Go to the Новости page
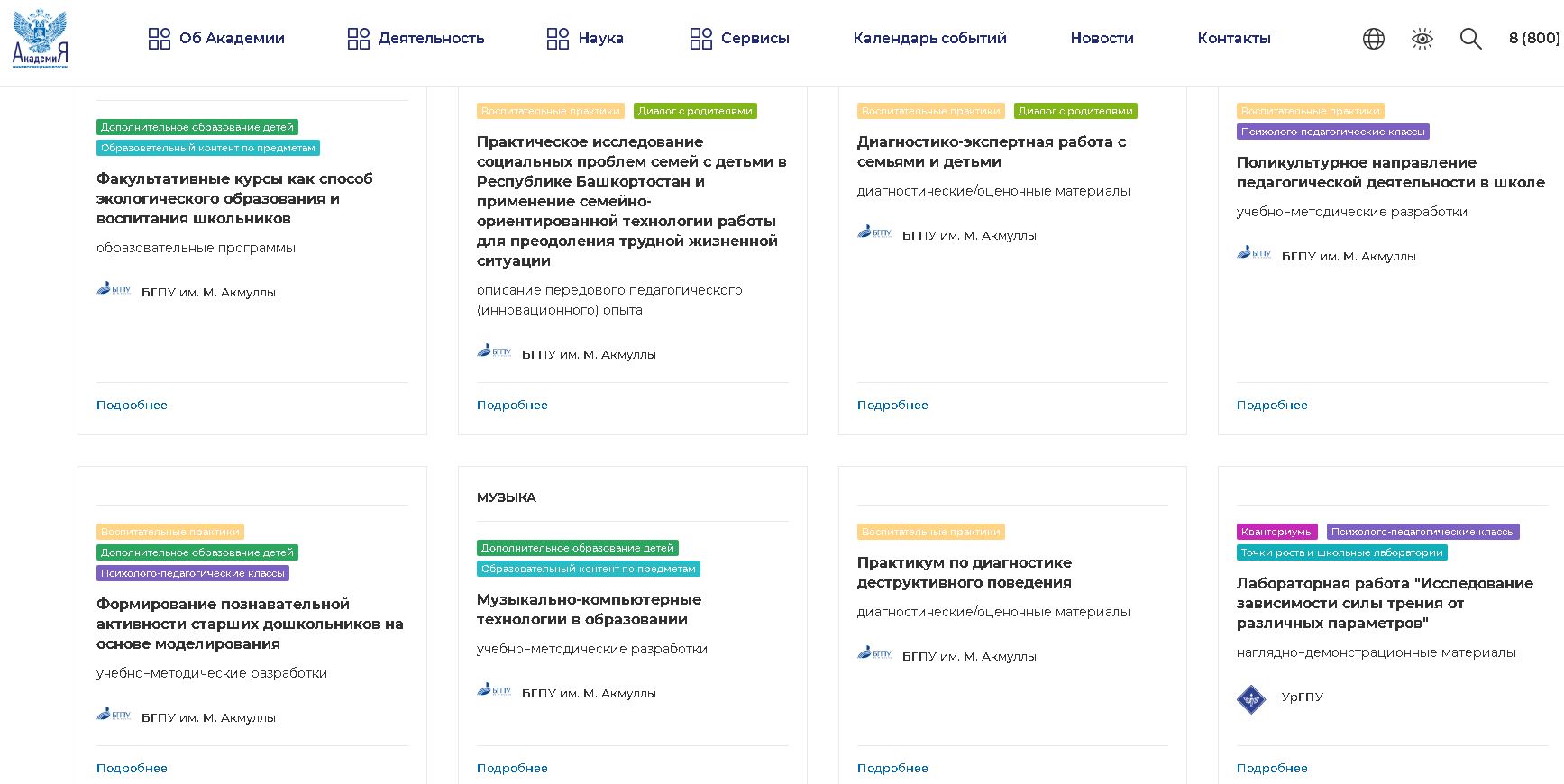The height and width of the screenshot is (784, 1564). 1102,39
